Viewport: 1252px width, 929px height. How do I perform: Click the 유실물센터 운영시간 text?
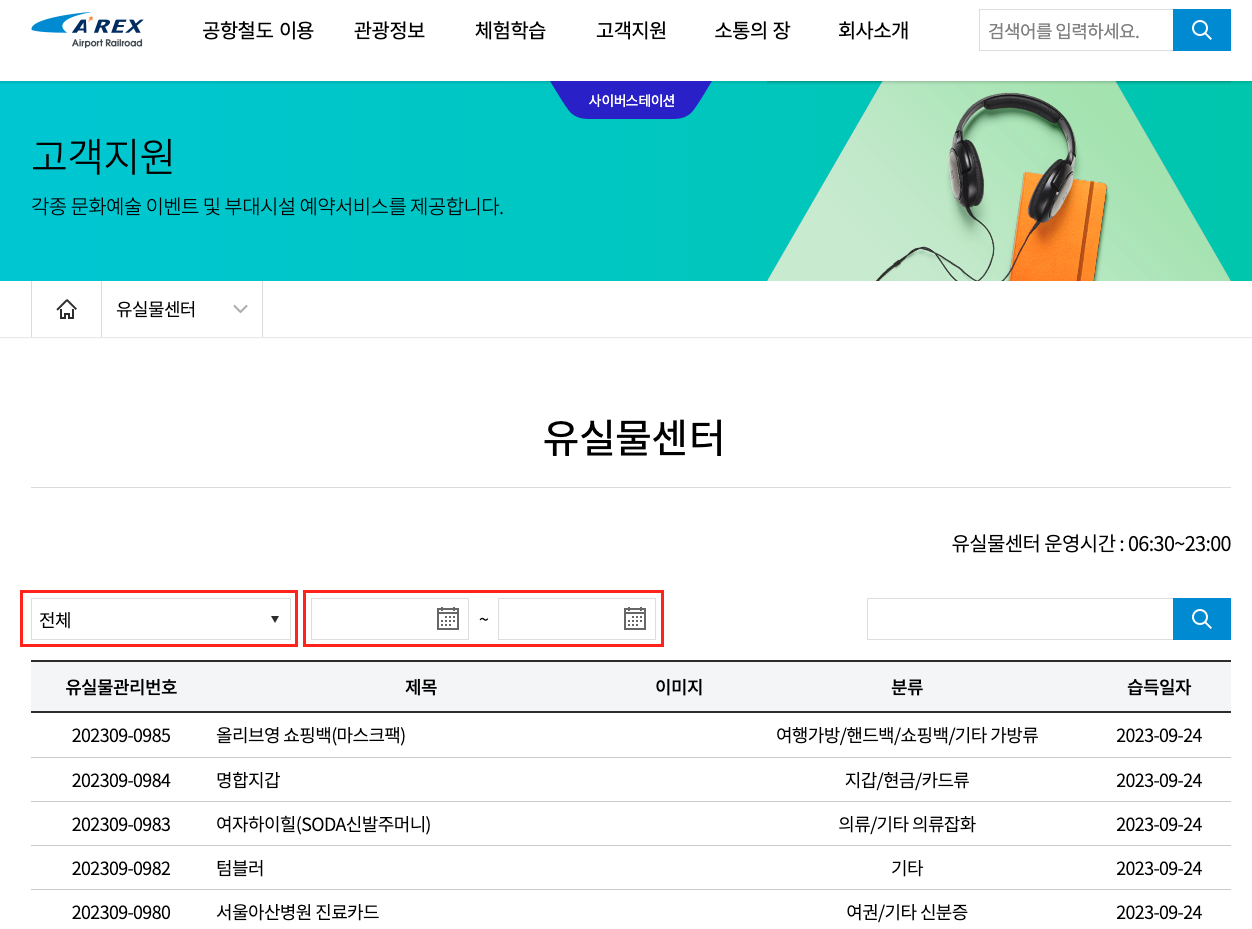tap(1091, 544)
